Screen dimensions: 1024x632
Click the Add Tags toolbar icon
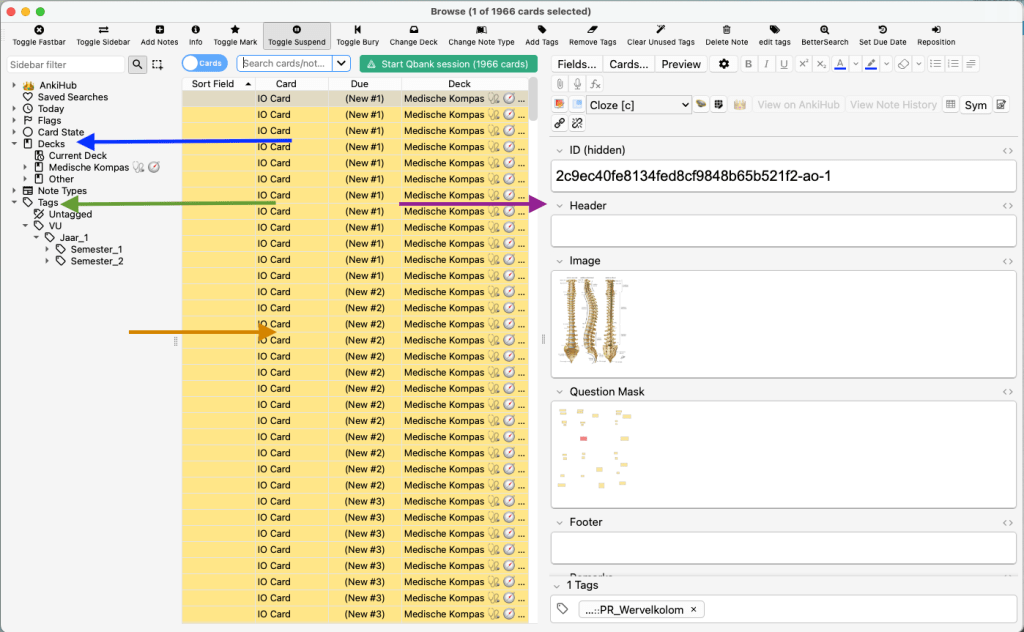(541, 31)
